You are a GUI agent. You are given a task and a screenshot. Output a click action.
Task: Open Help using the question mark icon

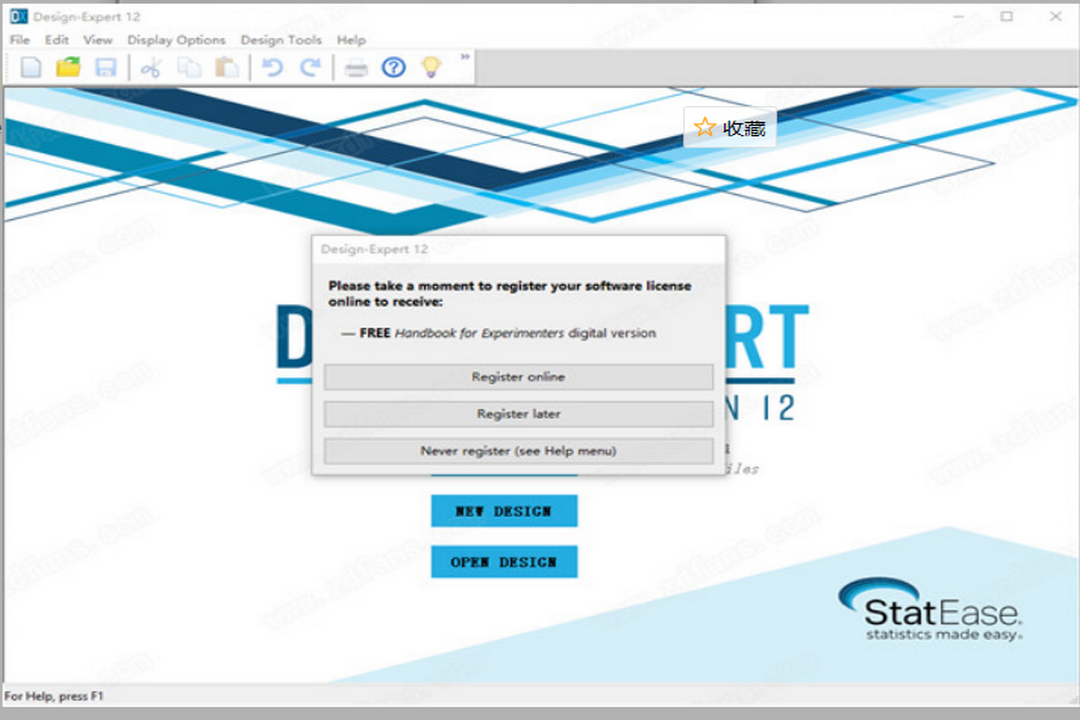click(x=393, y=66)
